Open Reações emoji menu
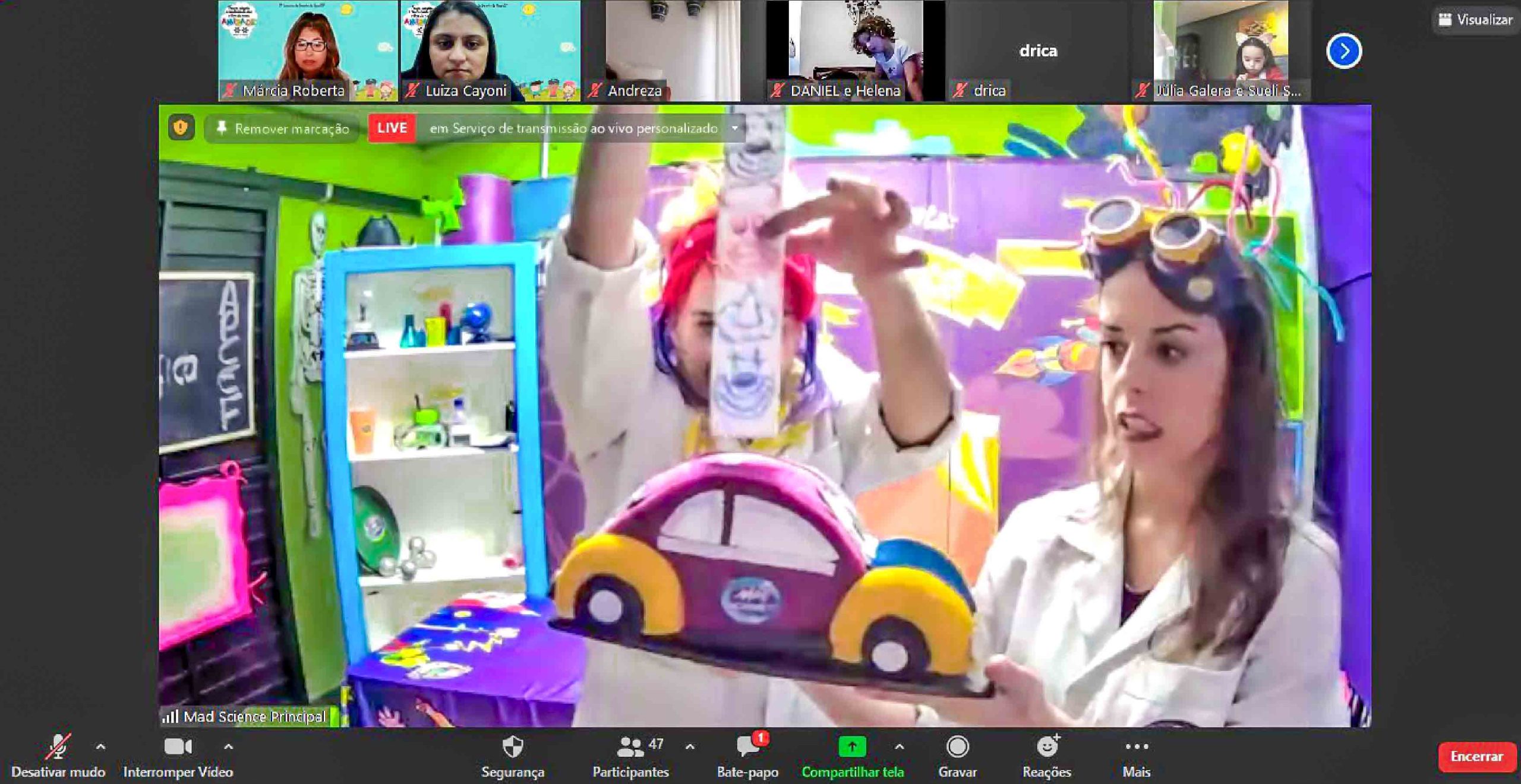Image resolution: width=1521 pixels, height=784 pixels. point(1047,747)
